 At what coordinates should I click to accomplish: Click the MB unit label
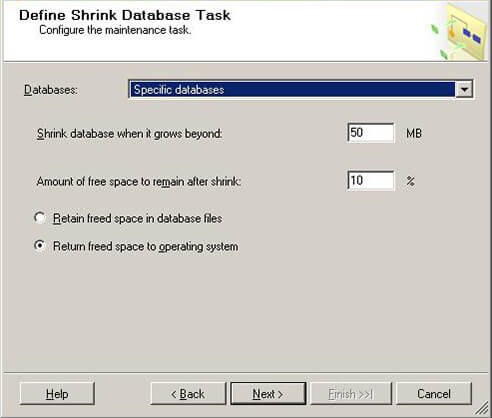[414, 133]
